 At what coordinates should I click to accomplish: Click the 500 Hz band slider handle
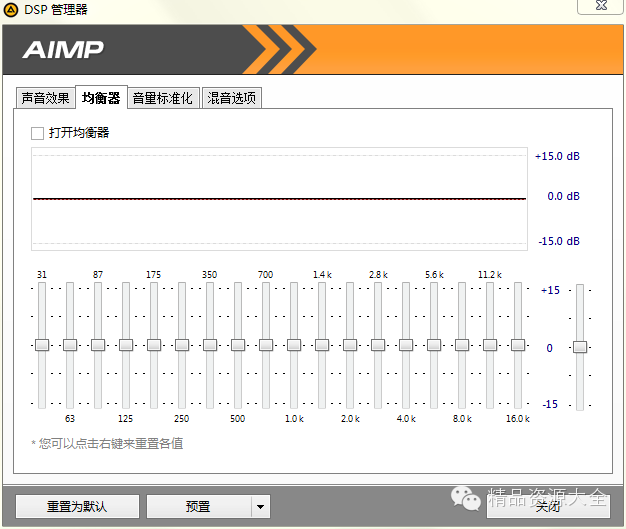(238, 345)
